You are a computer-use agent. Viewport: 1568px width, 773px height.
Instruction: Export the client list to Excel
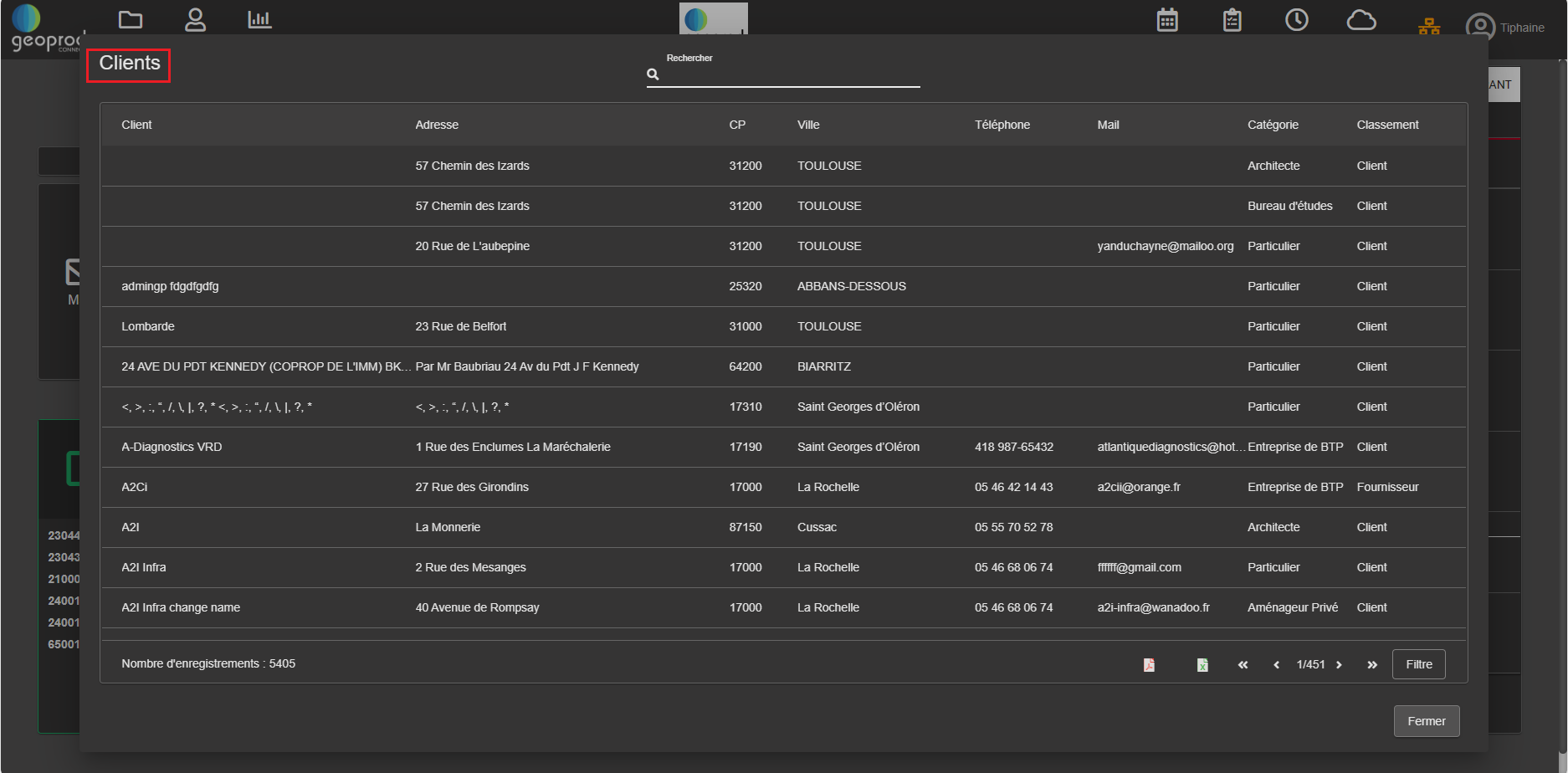1202,664
